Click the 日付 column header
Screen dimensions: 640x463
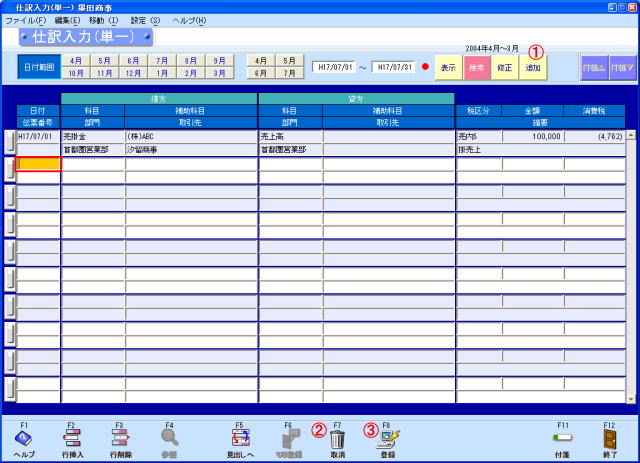[x=38, y=111]
